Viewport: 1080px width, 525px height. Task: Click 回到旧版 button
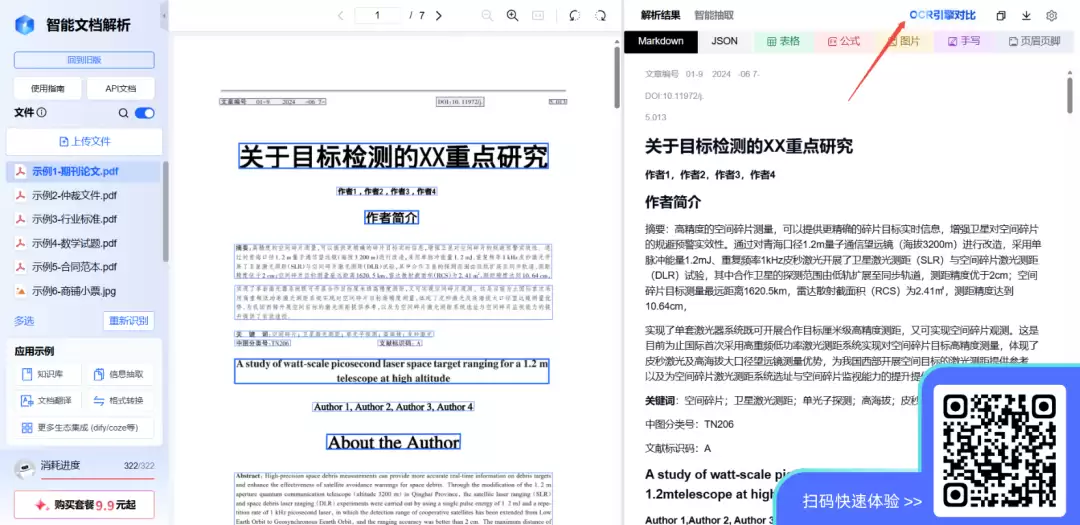(84, 60)
